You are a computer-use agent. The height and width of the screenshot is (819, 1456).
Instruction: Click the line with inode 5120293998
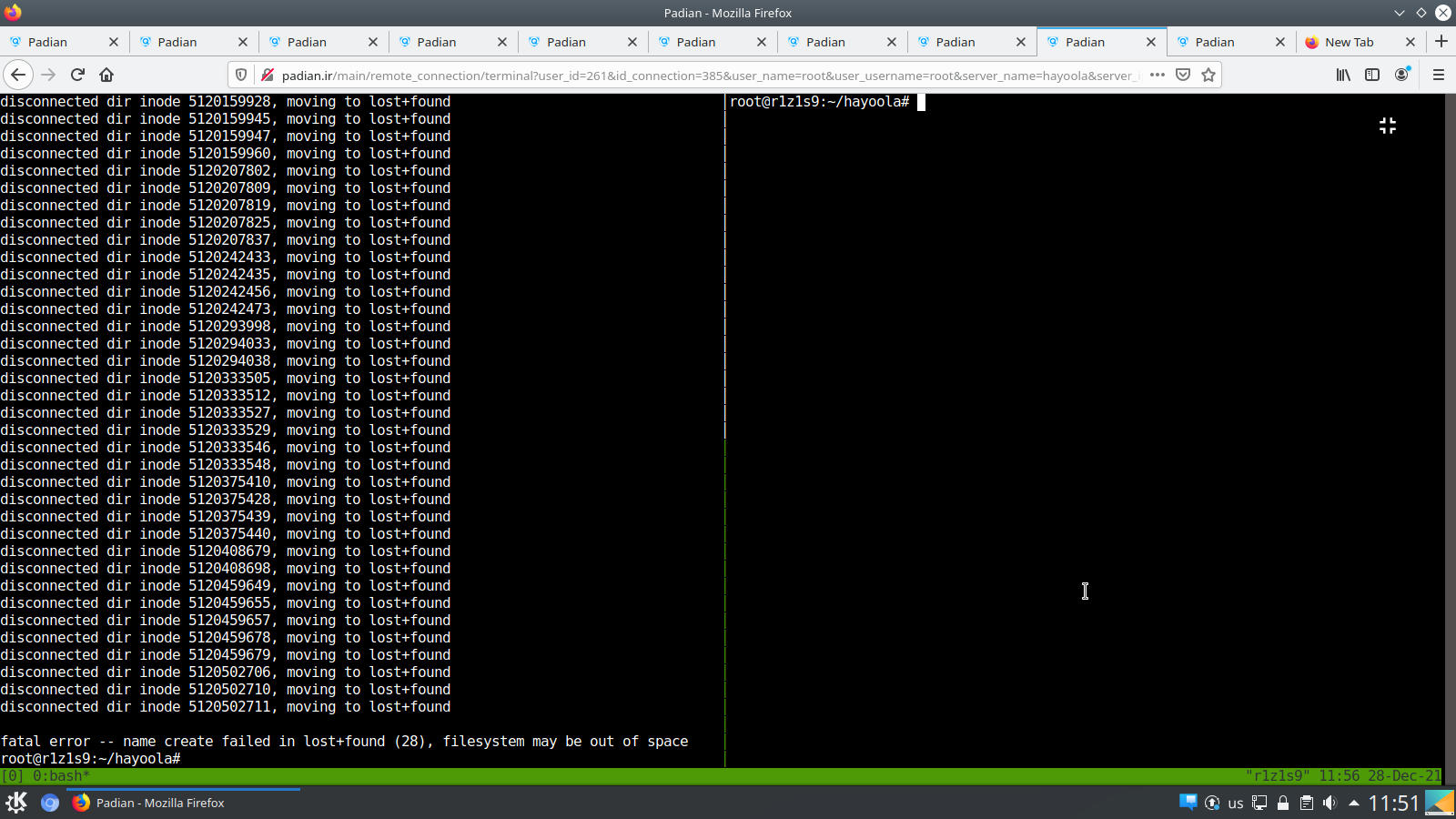click(226, 327)
